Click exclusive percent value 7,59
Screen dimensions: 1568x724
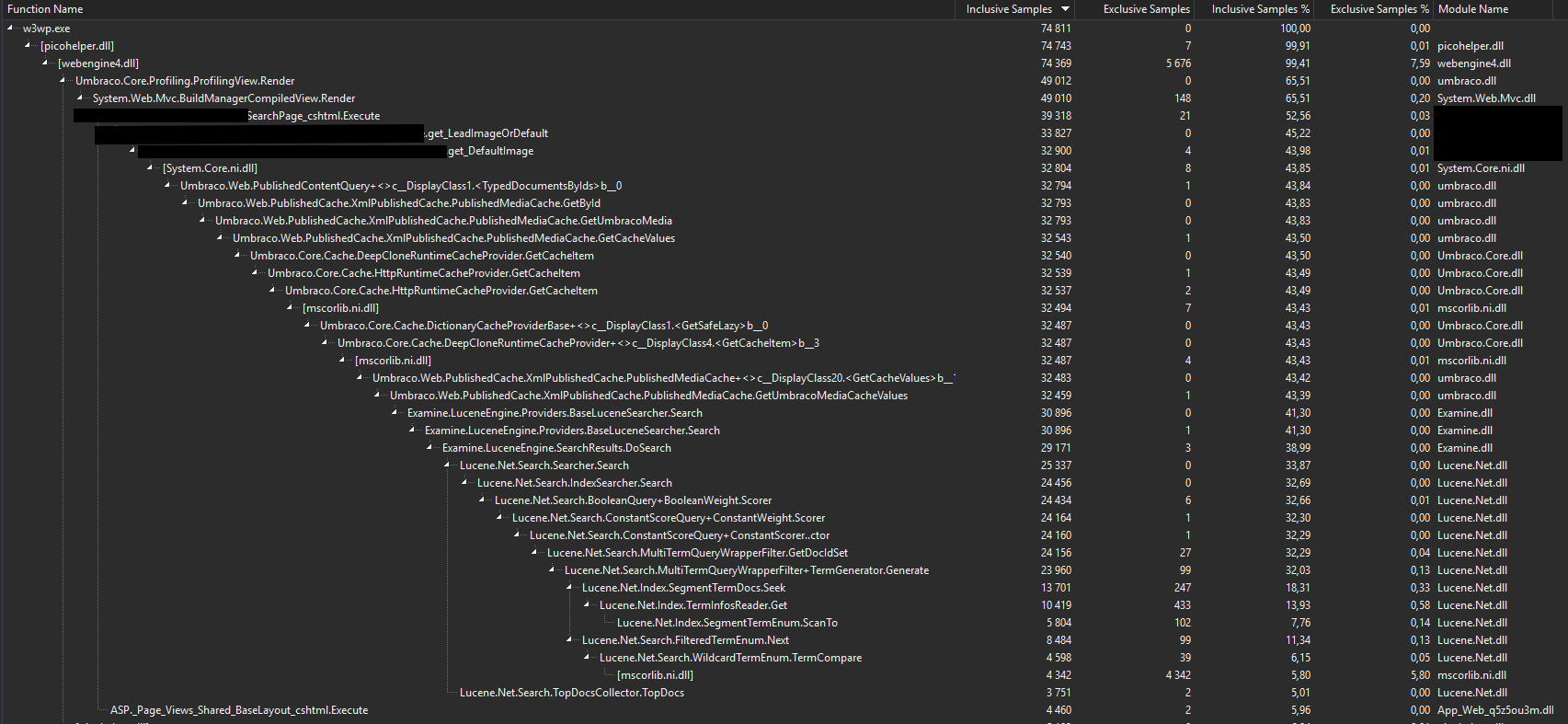(1420, 63)
